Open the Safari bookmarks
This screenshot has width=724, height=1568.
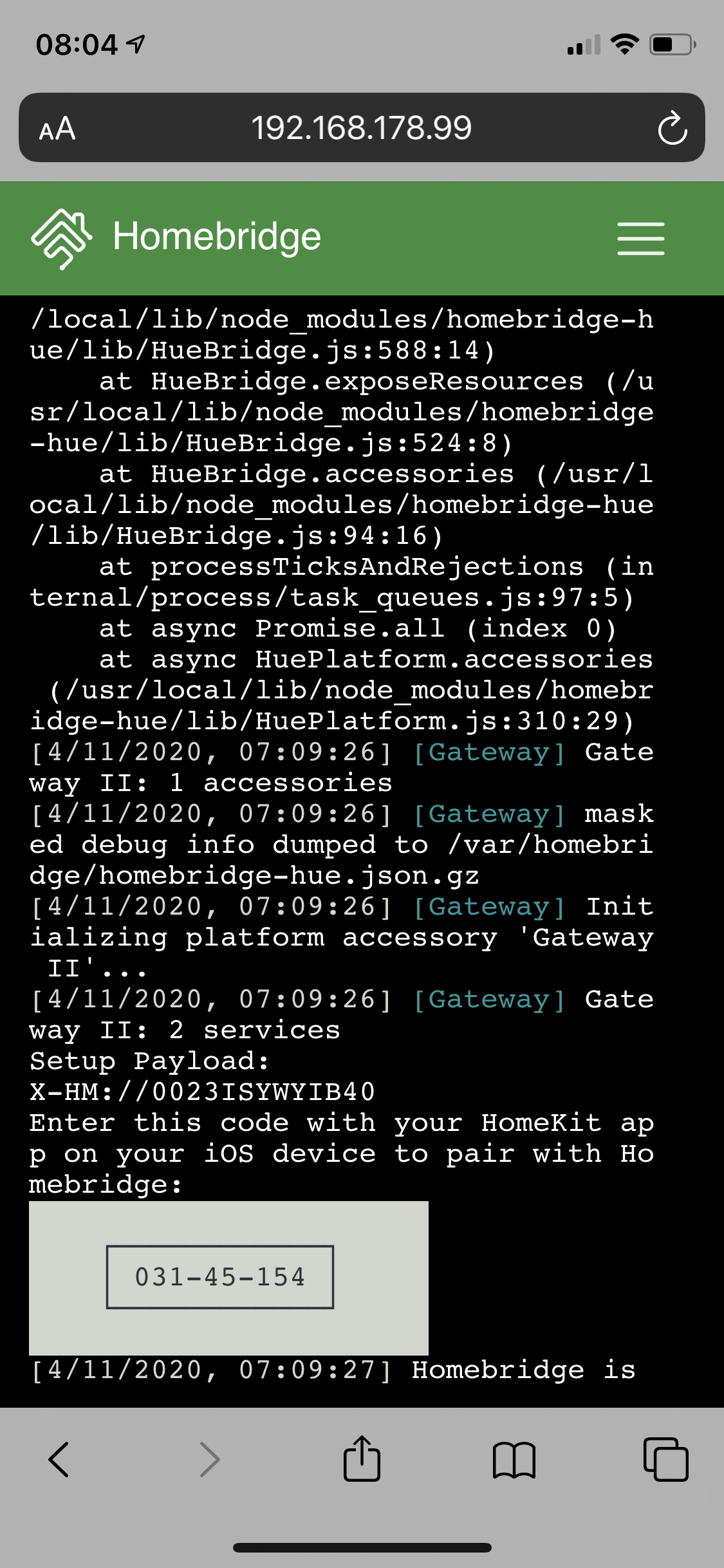[514, 1459]
